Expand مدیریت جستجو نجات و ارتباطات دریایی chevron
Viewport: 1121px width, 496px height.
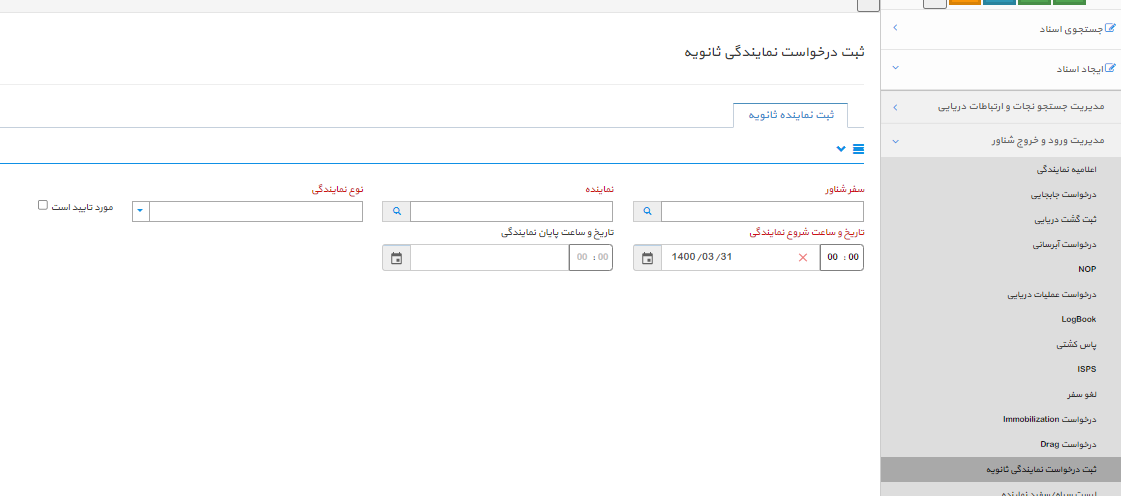[x=895, y=107]
